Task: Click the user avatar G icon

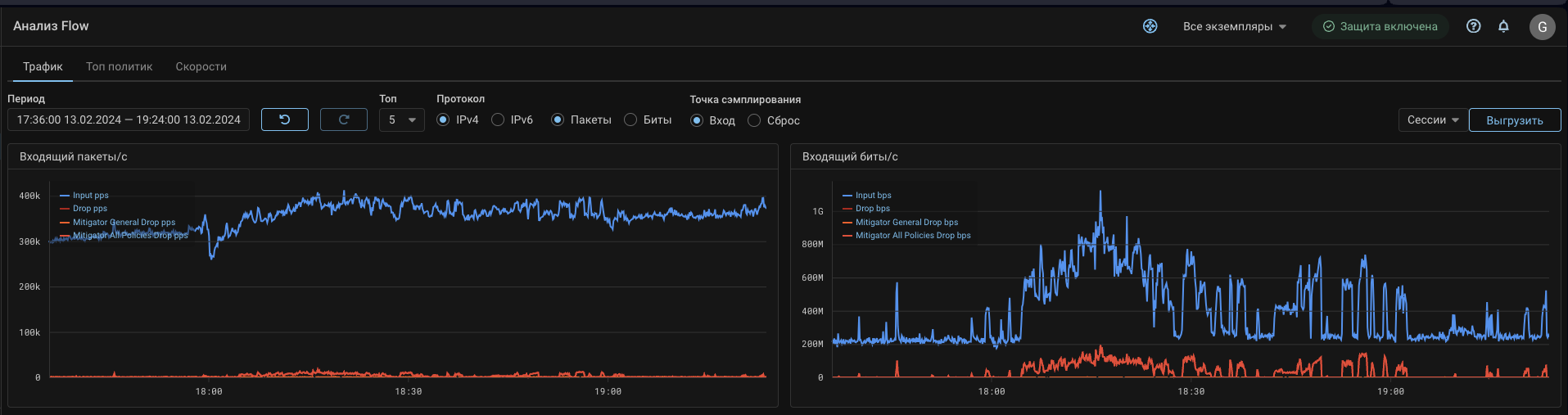Action: pyautogui.click(x=1542, y=27)
